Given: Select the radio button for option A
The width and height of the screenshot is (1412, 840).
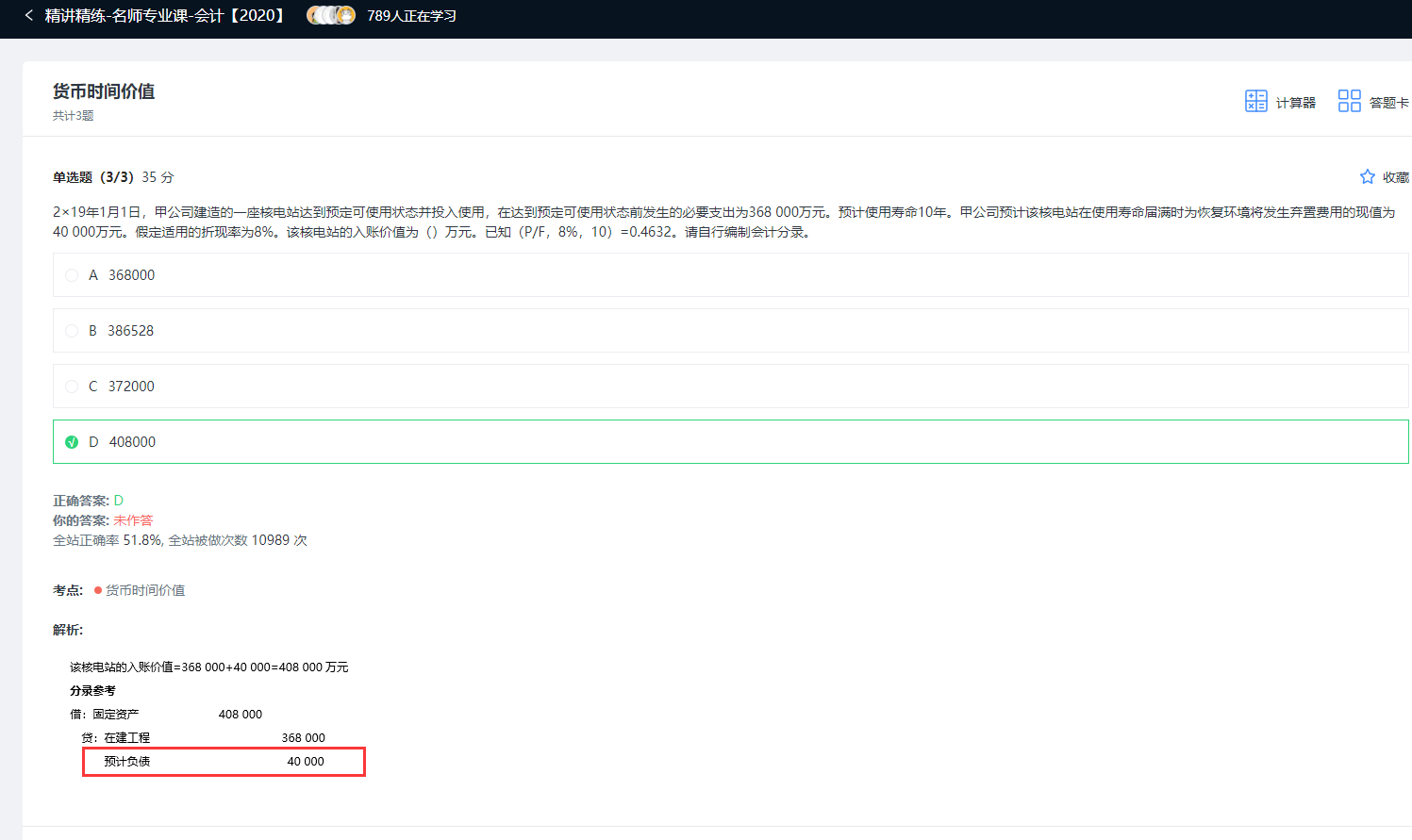Looking at the screenshot, I should 72,275.
